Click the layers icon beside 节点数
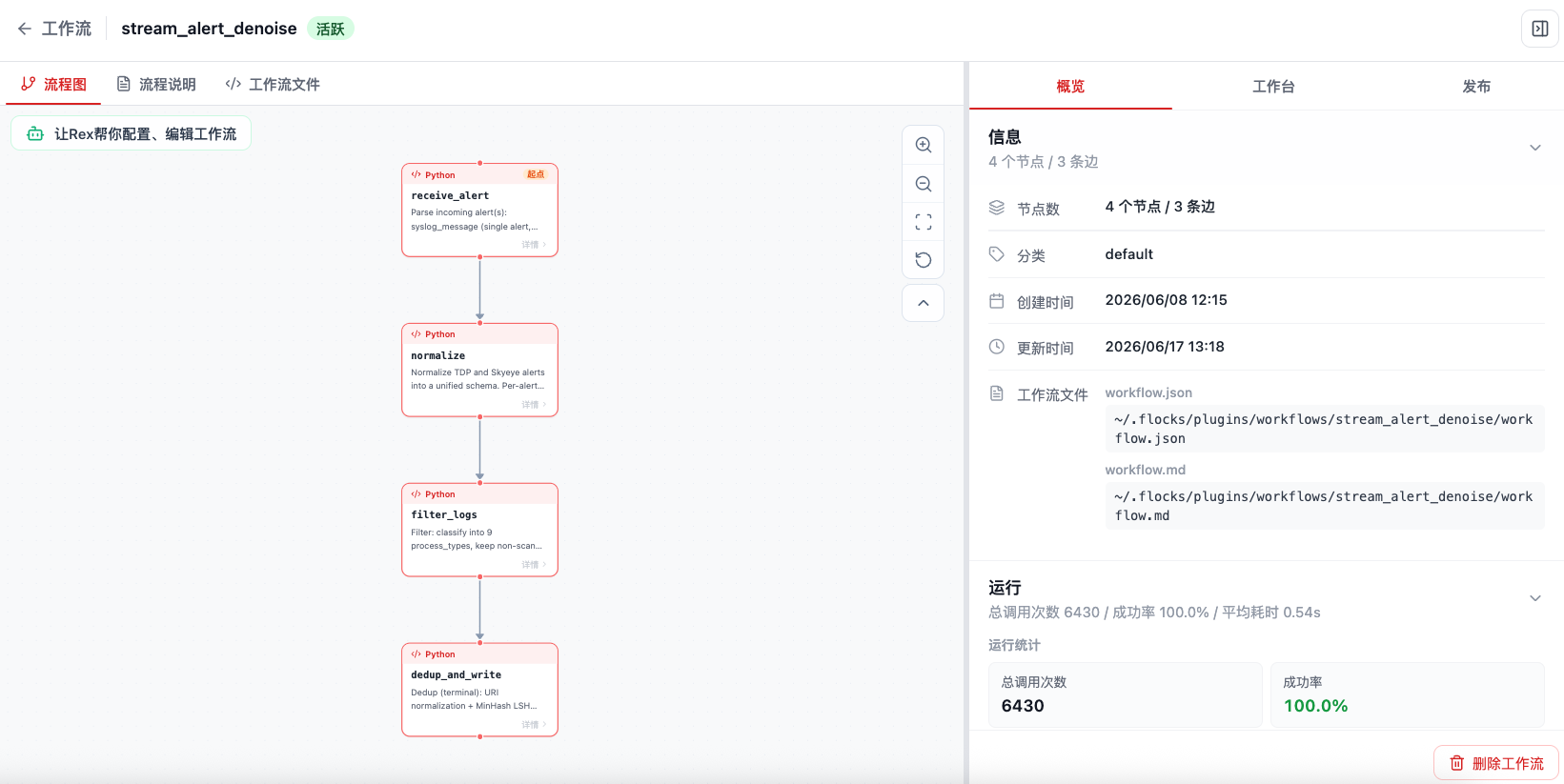Viewport: 1564px width, 784px height. (997, 208)
